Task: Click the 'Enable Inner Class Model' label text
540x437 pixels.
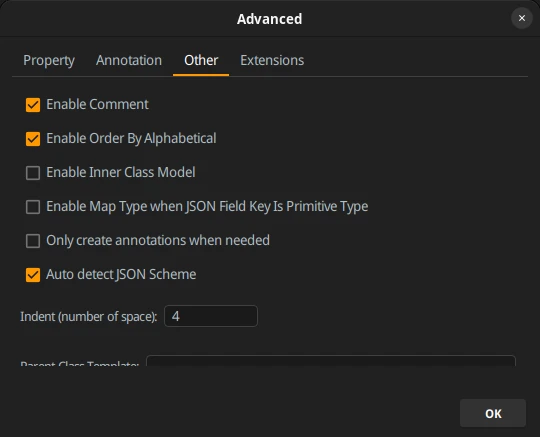Action: click(121, 172)
